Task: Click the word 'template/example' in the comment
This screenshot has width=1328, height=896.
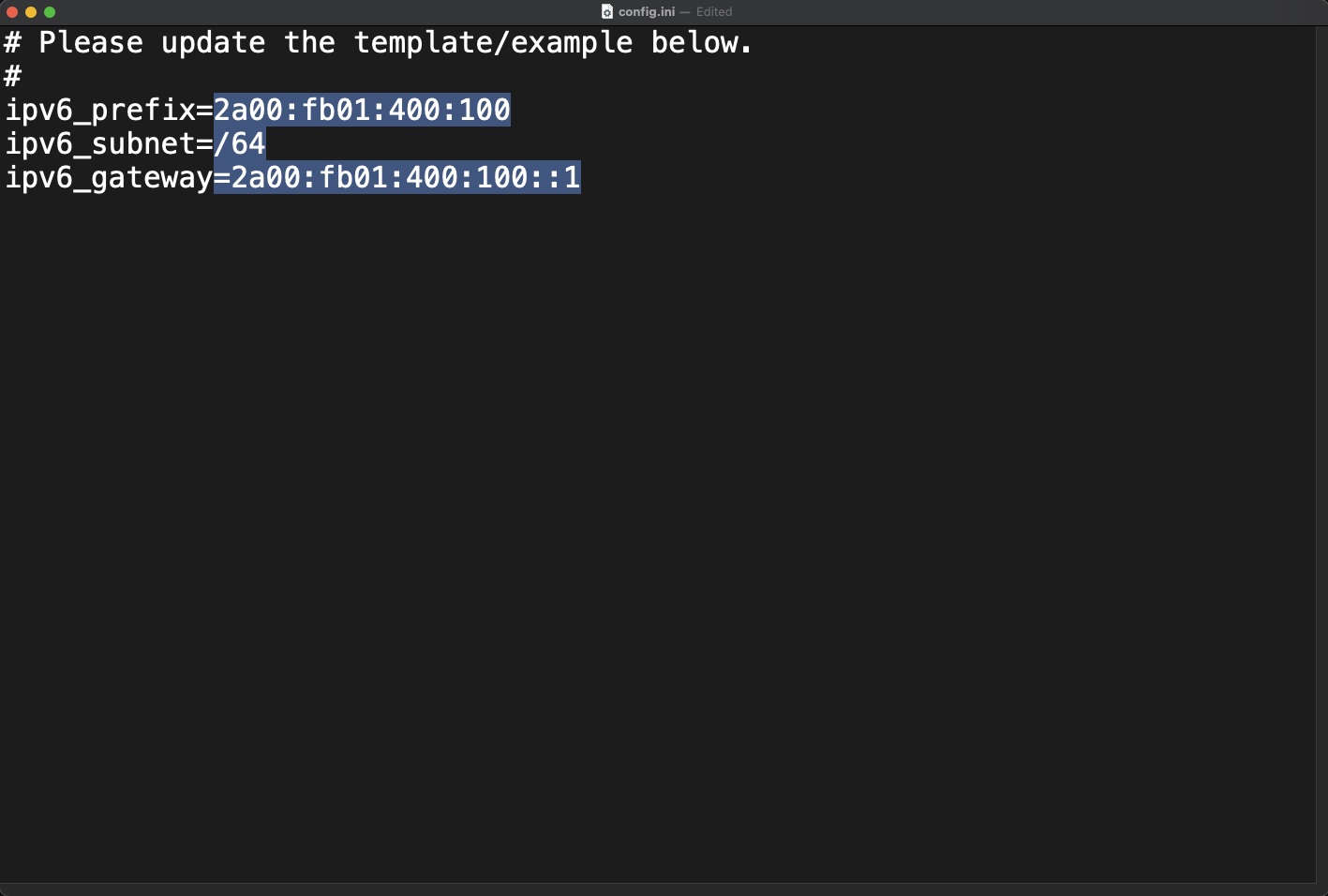Action: tap(493, 43)
